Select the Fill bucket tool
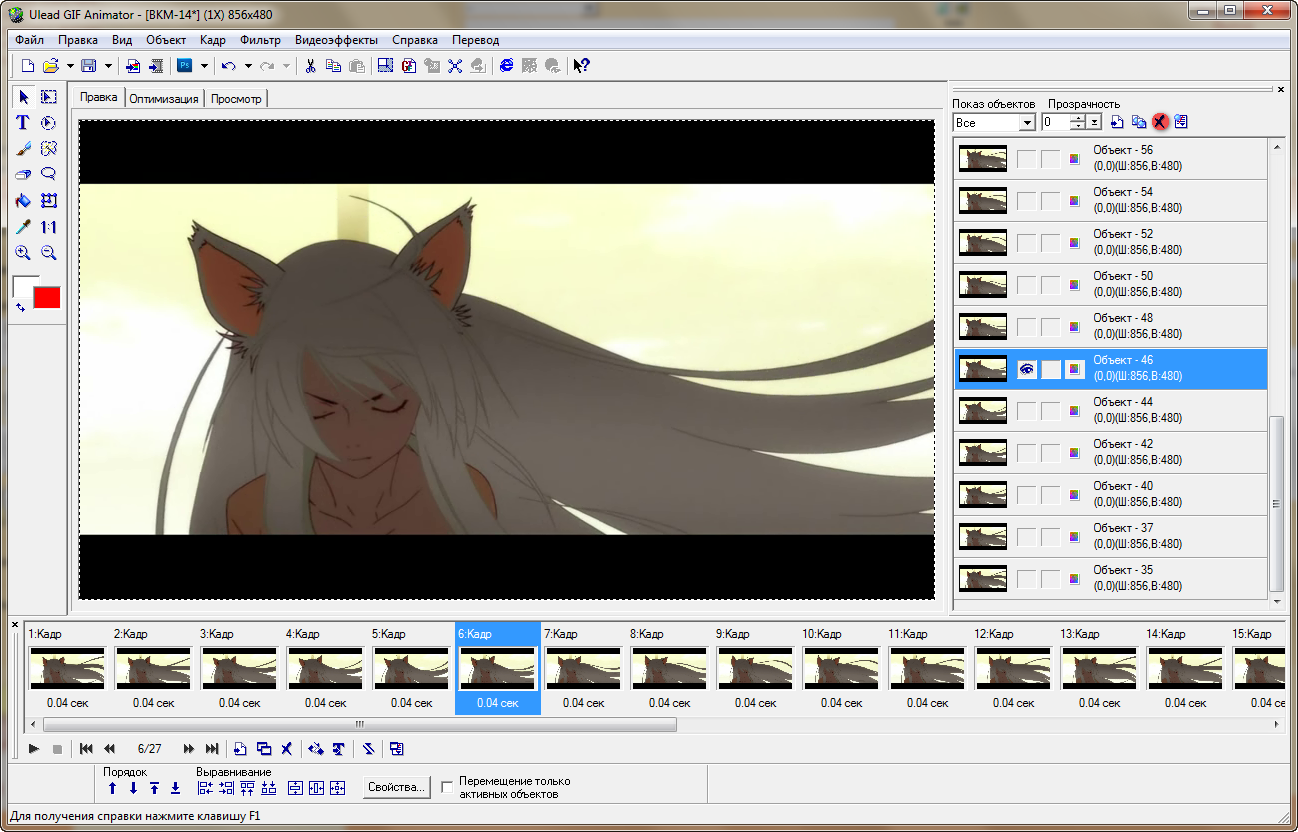The height and width of the screenshot is (832, 1298). point(23,200)
